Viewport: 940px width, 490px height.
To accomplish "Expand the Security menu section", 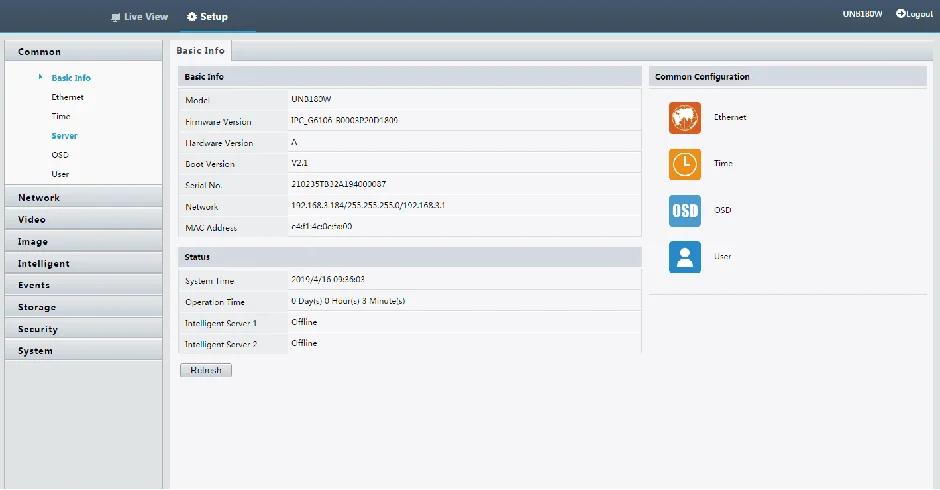I will [83, 329].
